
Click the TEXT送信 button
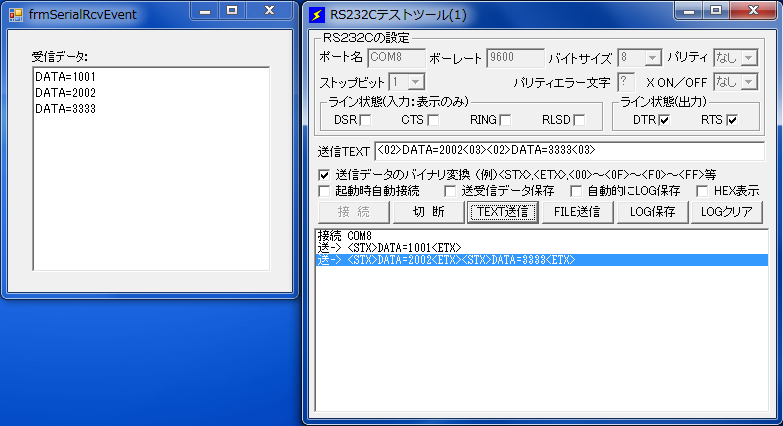(502, 212)
